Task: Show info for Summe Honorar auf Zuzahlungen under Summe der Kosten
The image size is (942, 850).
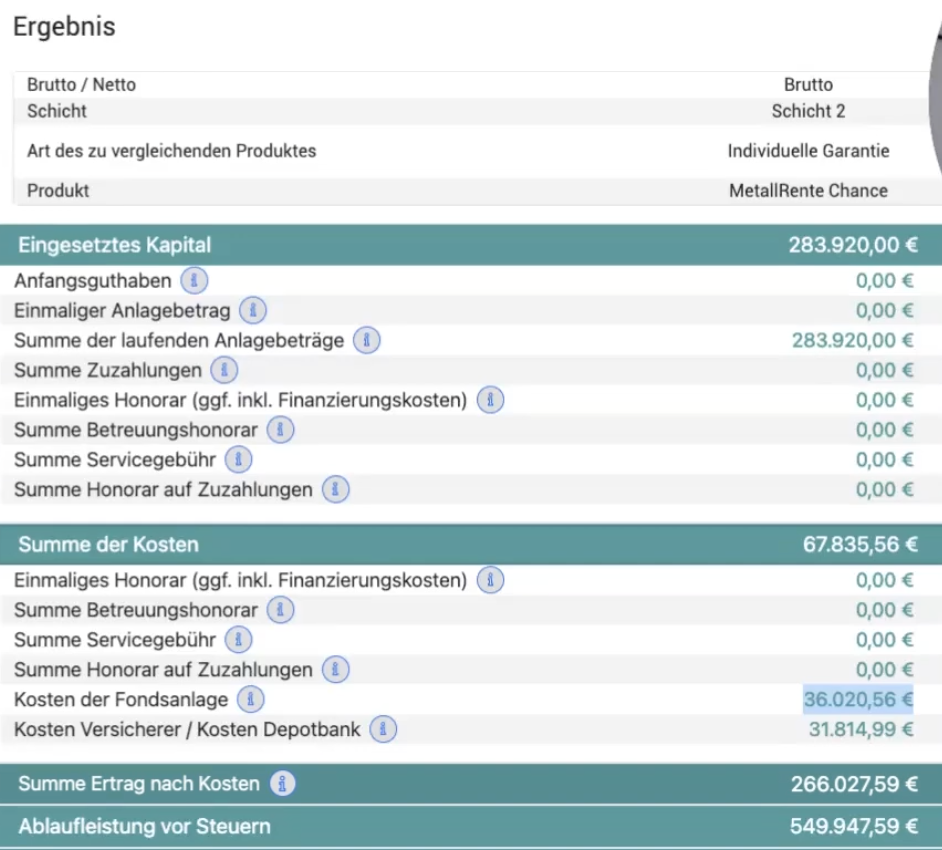Action: pos(336,670)
